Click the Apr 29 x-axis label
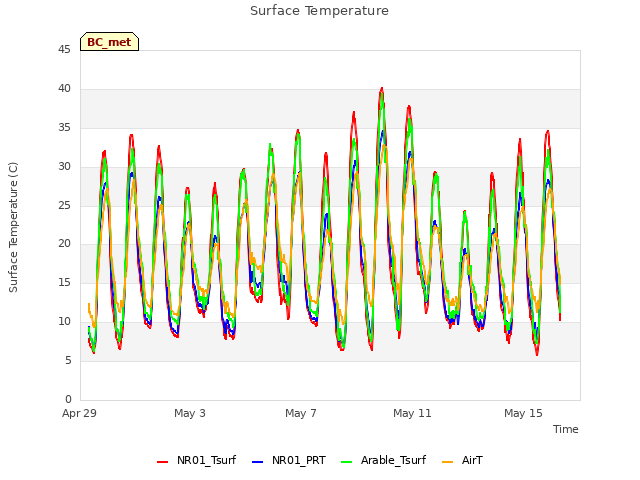 point(79,413)
